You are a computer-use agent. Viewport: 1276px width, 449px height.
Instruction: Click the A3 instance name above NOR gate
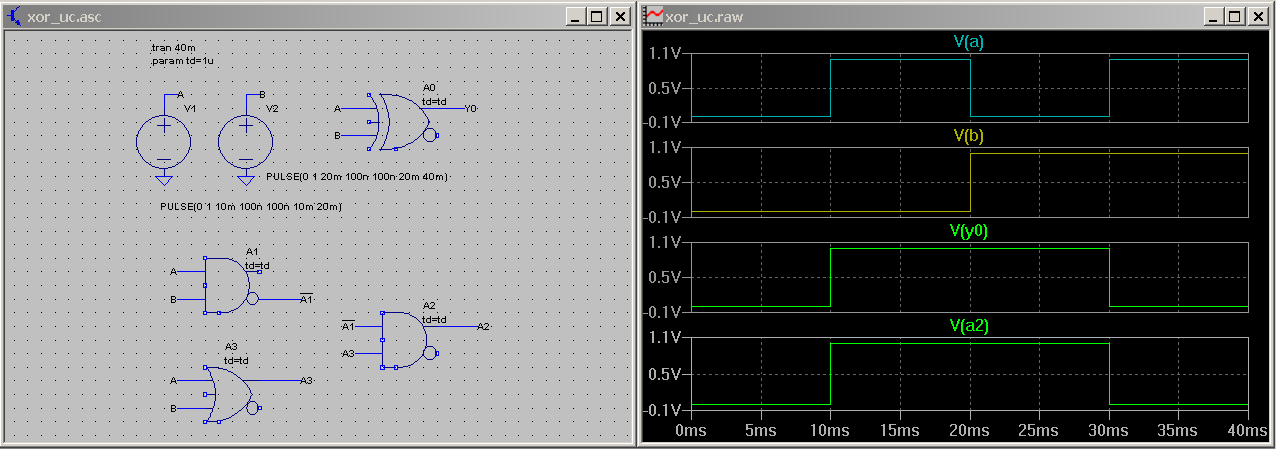pos(231,346)
